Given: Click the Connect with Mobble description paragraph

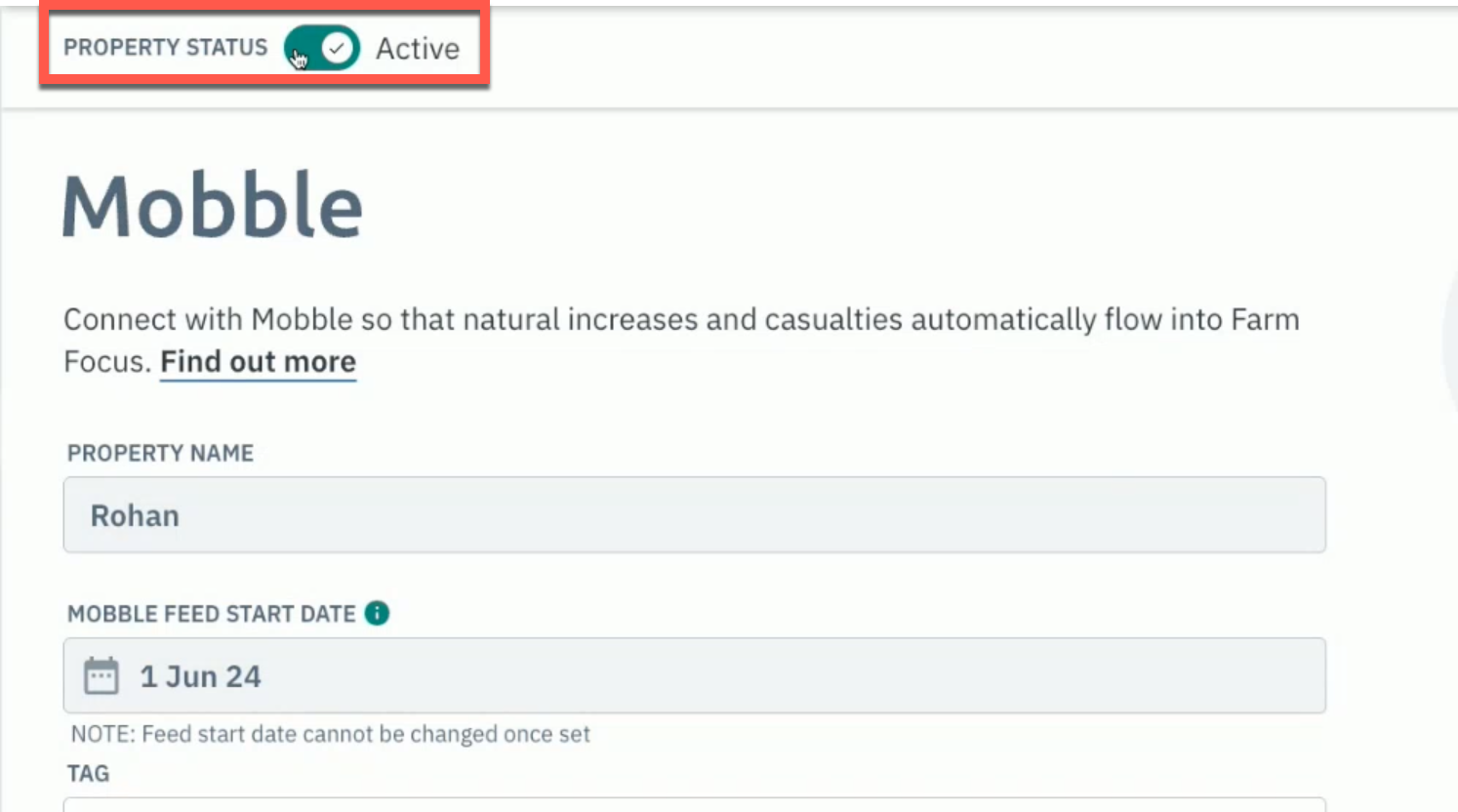Looking at the screenshot, I should point(681,341).
